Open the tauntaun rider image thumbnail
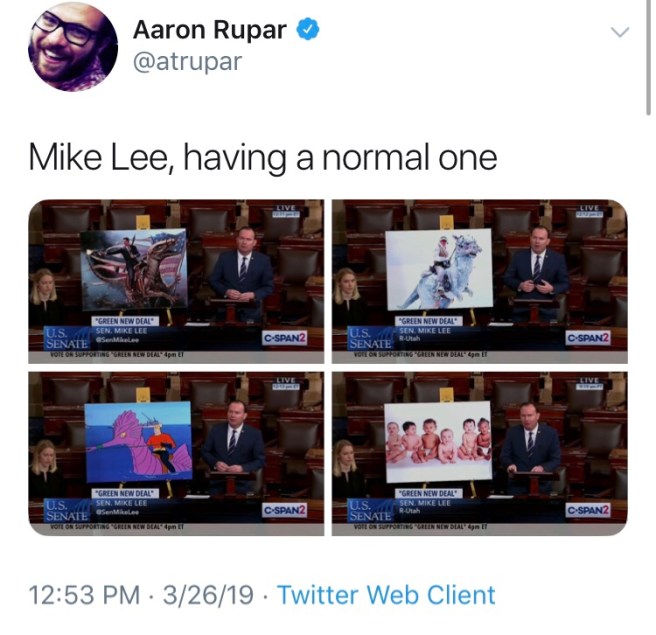The image size is (656, 635). click(x=479, y=282)
